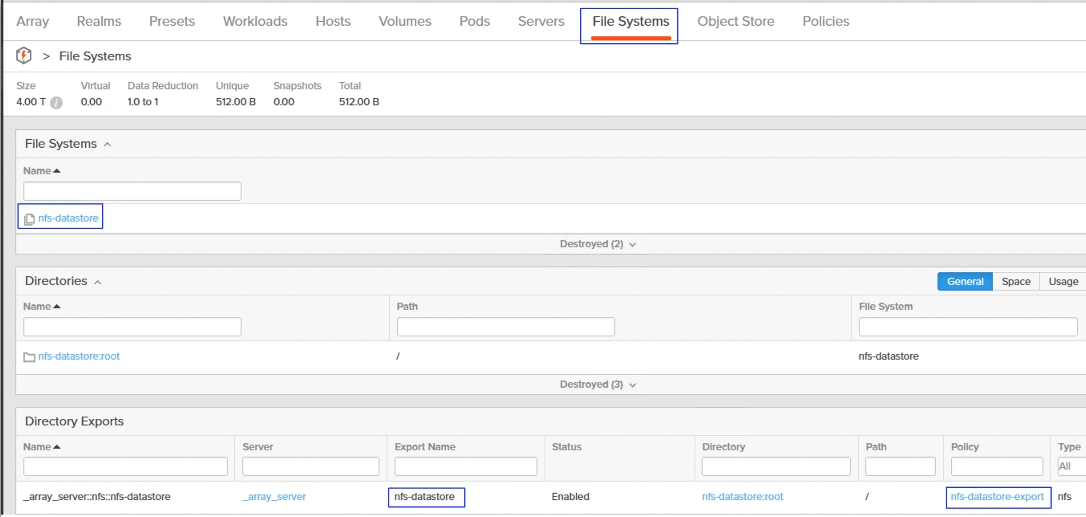Screen dimensions: 1086x517
Task: Switch Directories view to Space
Action: pos(1016,281)
